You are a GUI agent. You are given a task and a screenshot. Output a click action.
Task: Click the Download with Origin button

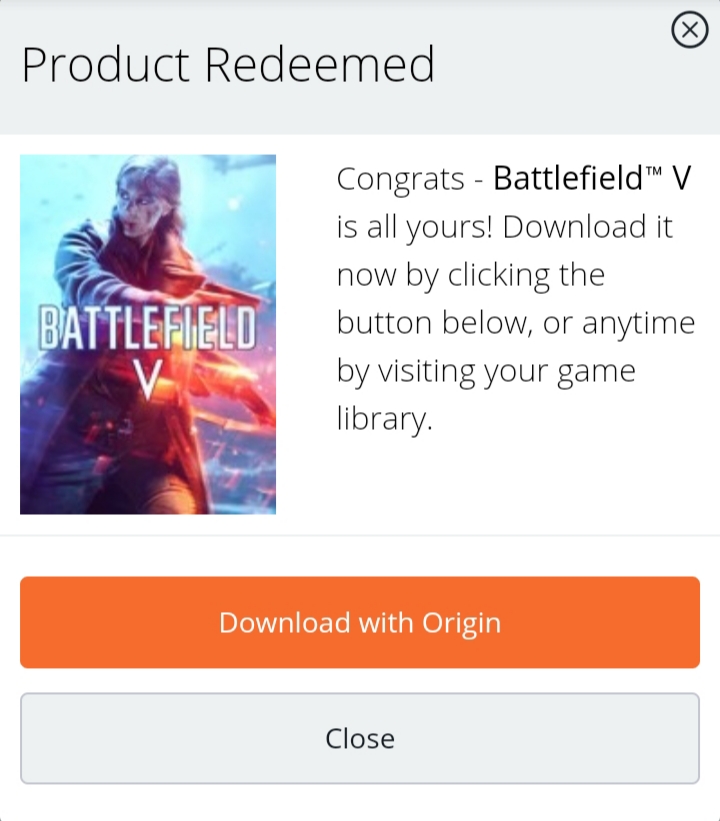360,623
